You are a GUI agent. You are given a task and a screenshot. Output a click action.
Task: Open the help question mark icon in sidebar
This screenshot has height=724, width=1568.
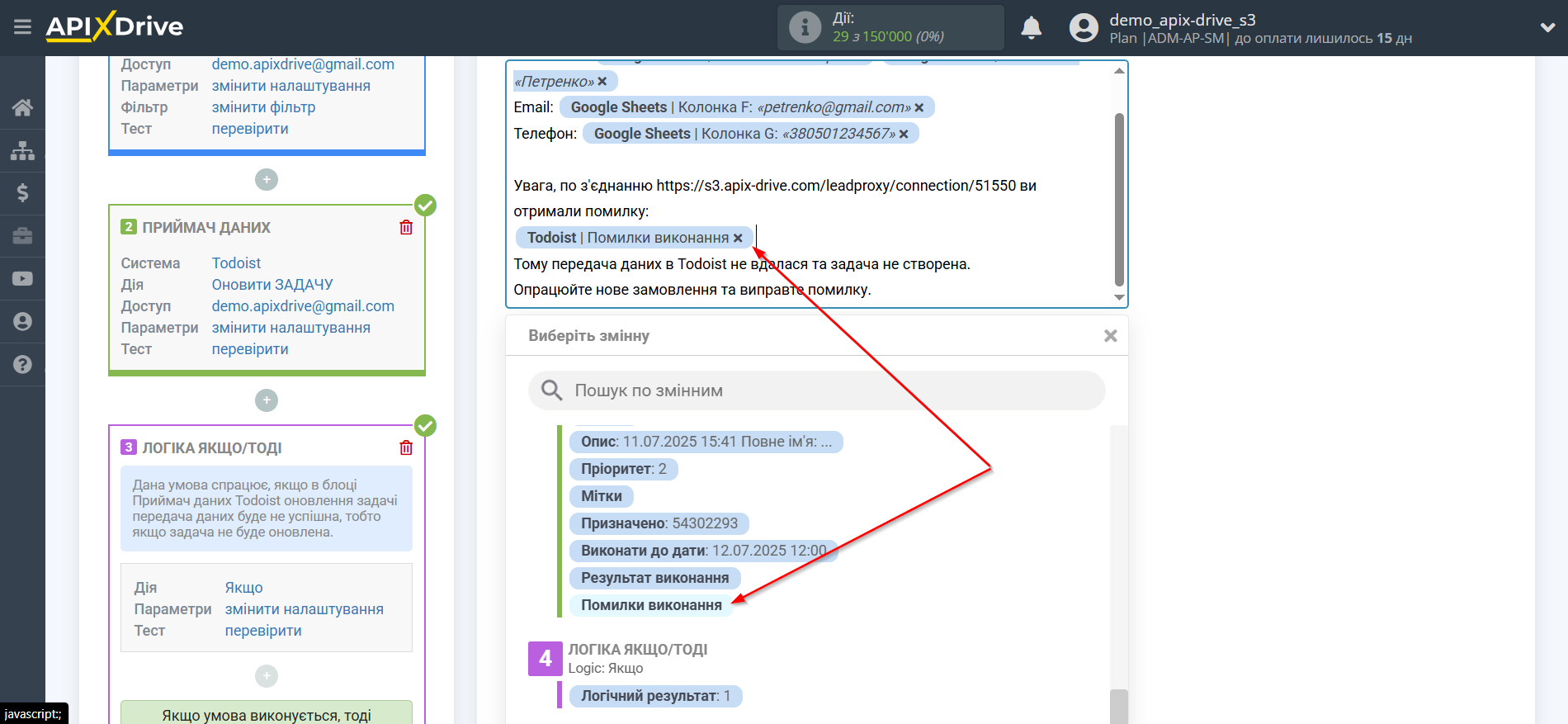(22, 364)
